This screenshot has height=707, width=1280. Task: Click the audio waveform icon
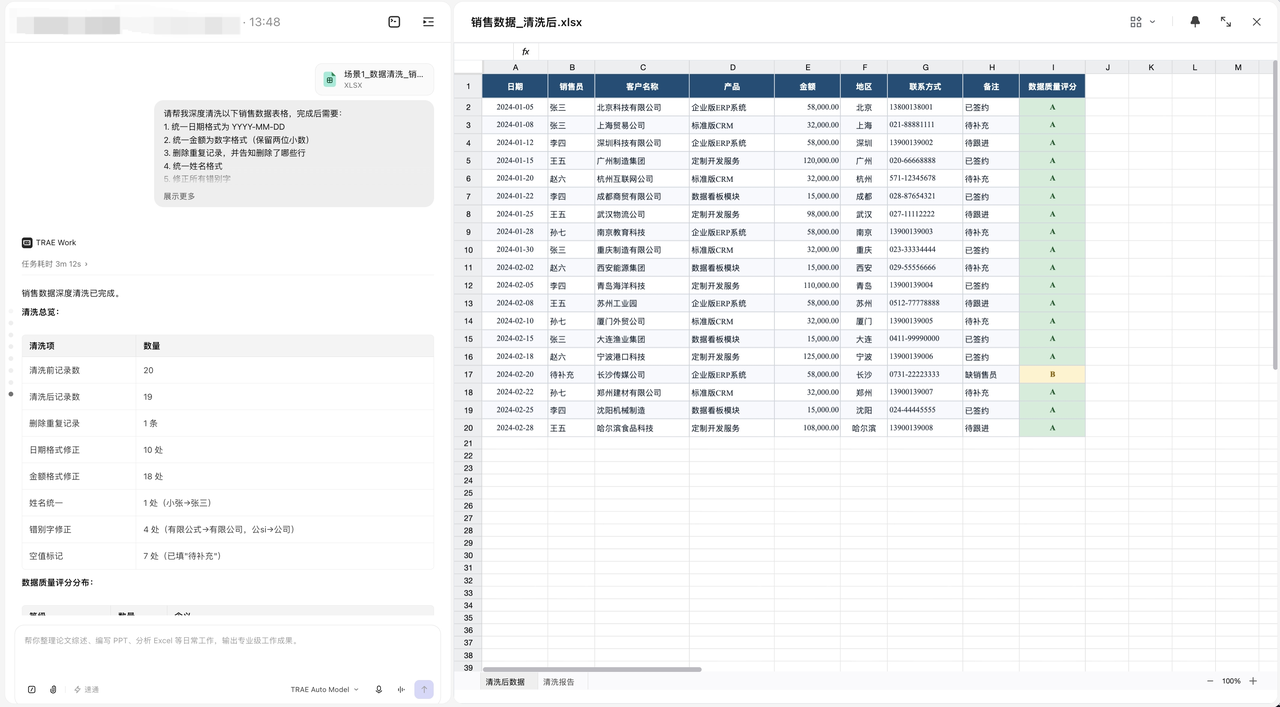401,690
